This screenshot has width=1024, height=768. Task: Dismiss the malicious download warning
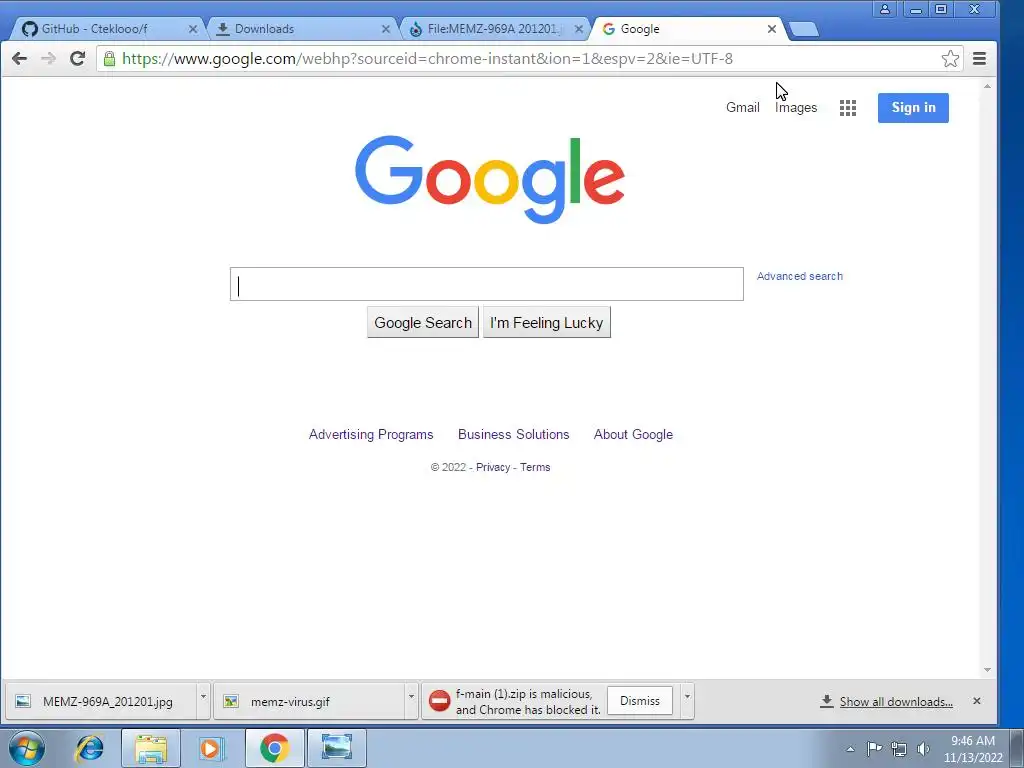(639, 701)
